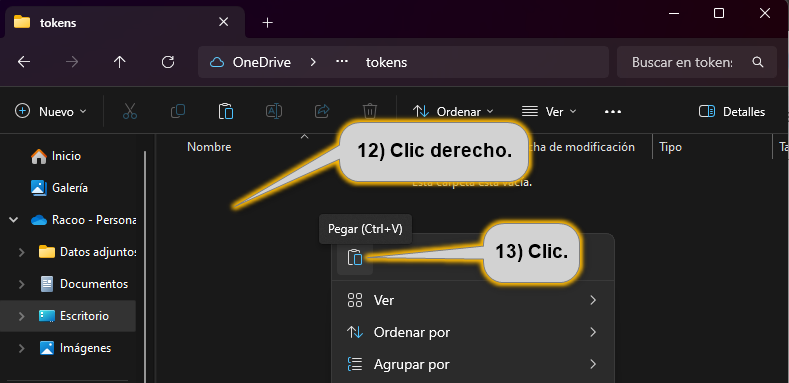Screen dimensions: 789x383
Task: Expand the Imágenes folder
Action: click(22, 348)
